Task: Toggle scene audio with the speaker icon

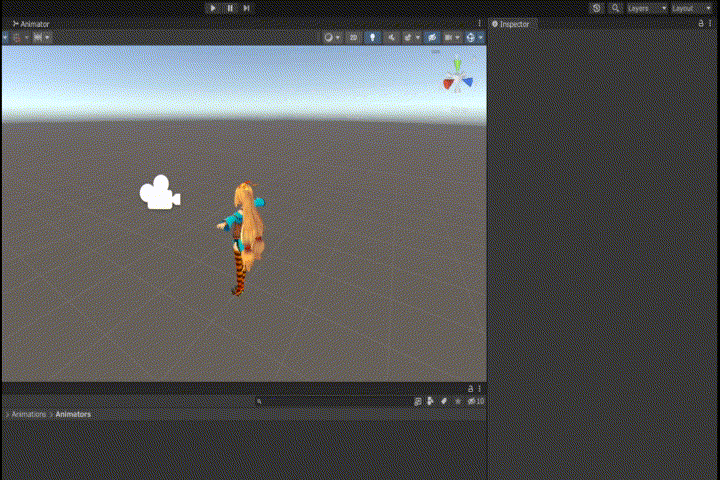Action: point(391,38)
